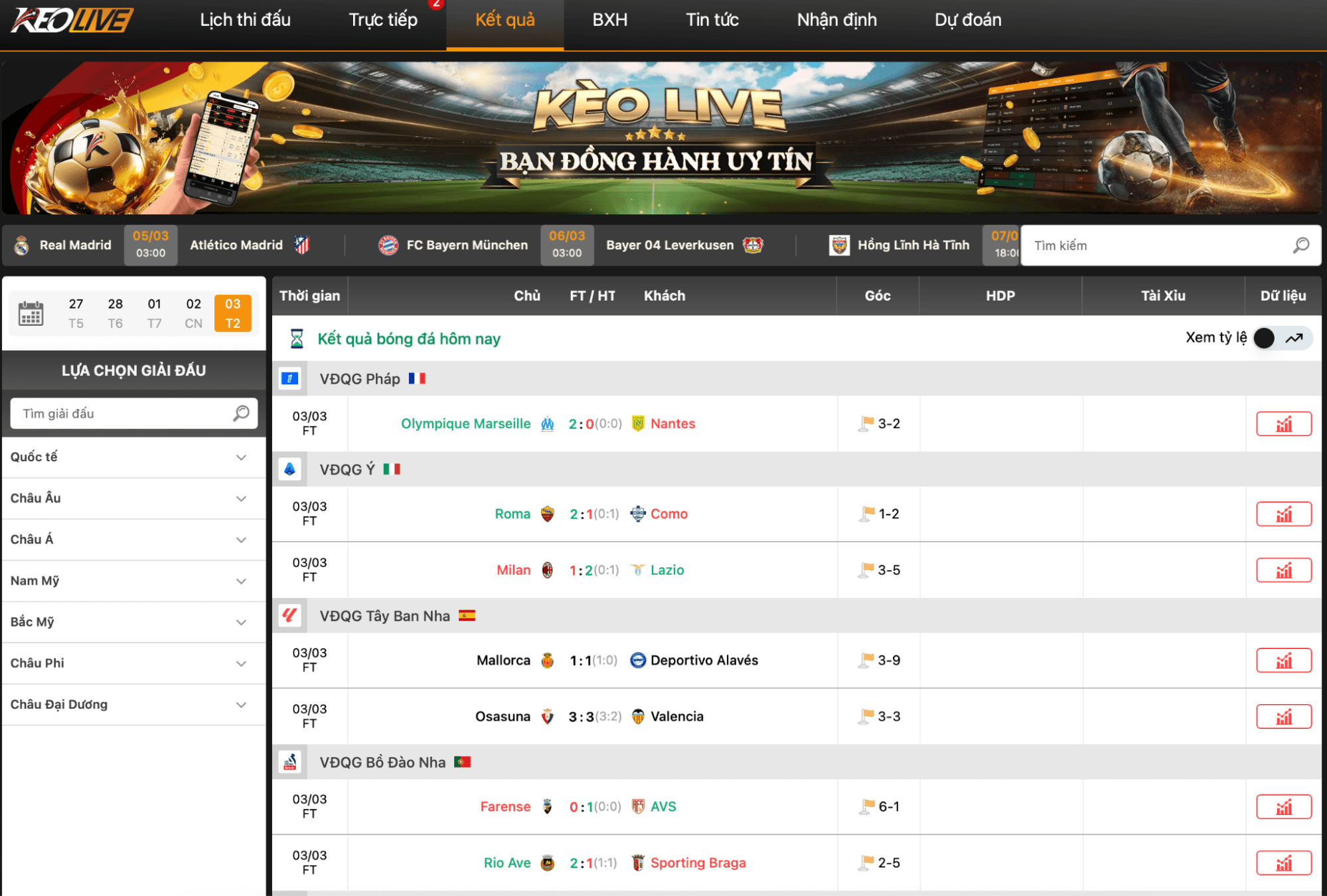Select date 28 T6 in date strip
1327x896 pixels.
(x=115, y=313)
